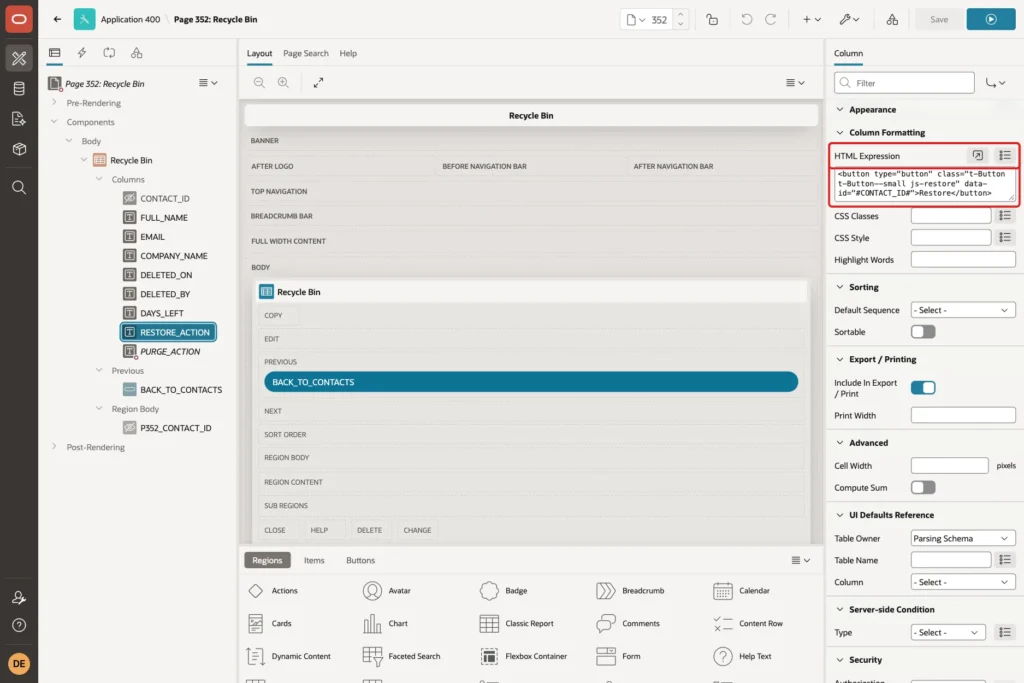
Task: Expand the Pre-Rendering tree node
Action: (x=54, y=103)
